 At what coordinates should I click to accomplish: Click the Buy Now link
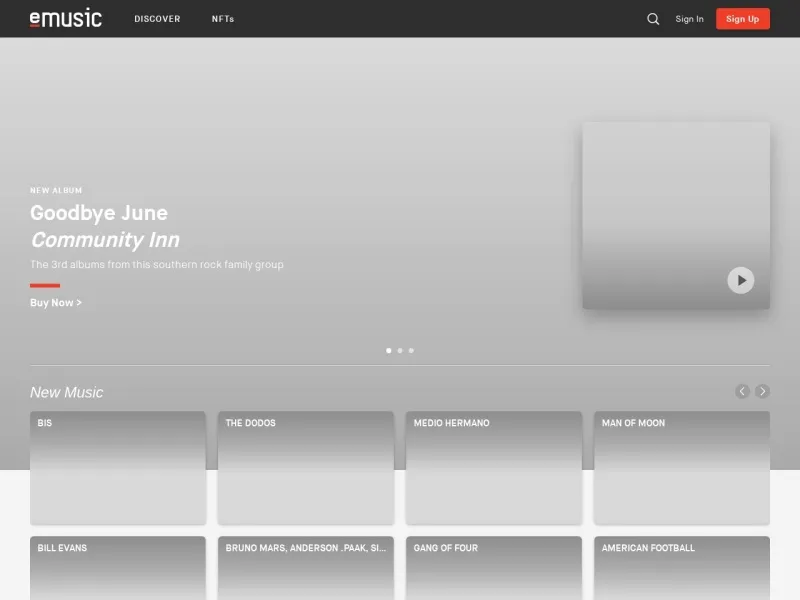click(56, 303)
